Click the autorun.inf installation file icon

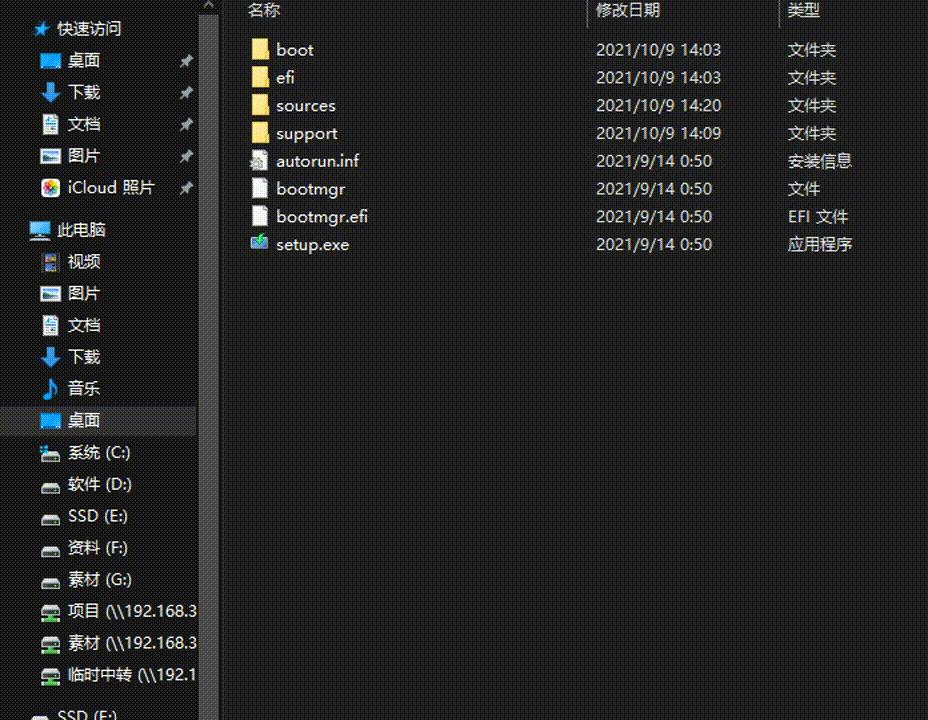tap(259, 160)
